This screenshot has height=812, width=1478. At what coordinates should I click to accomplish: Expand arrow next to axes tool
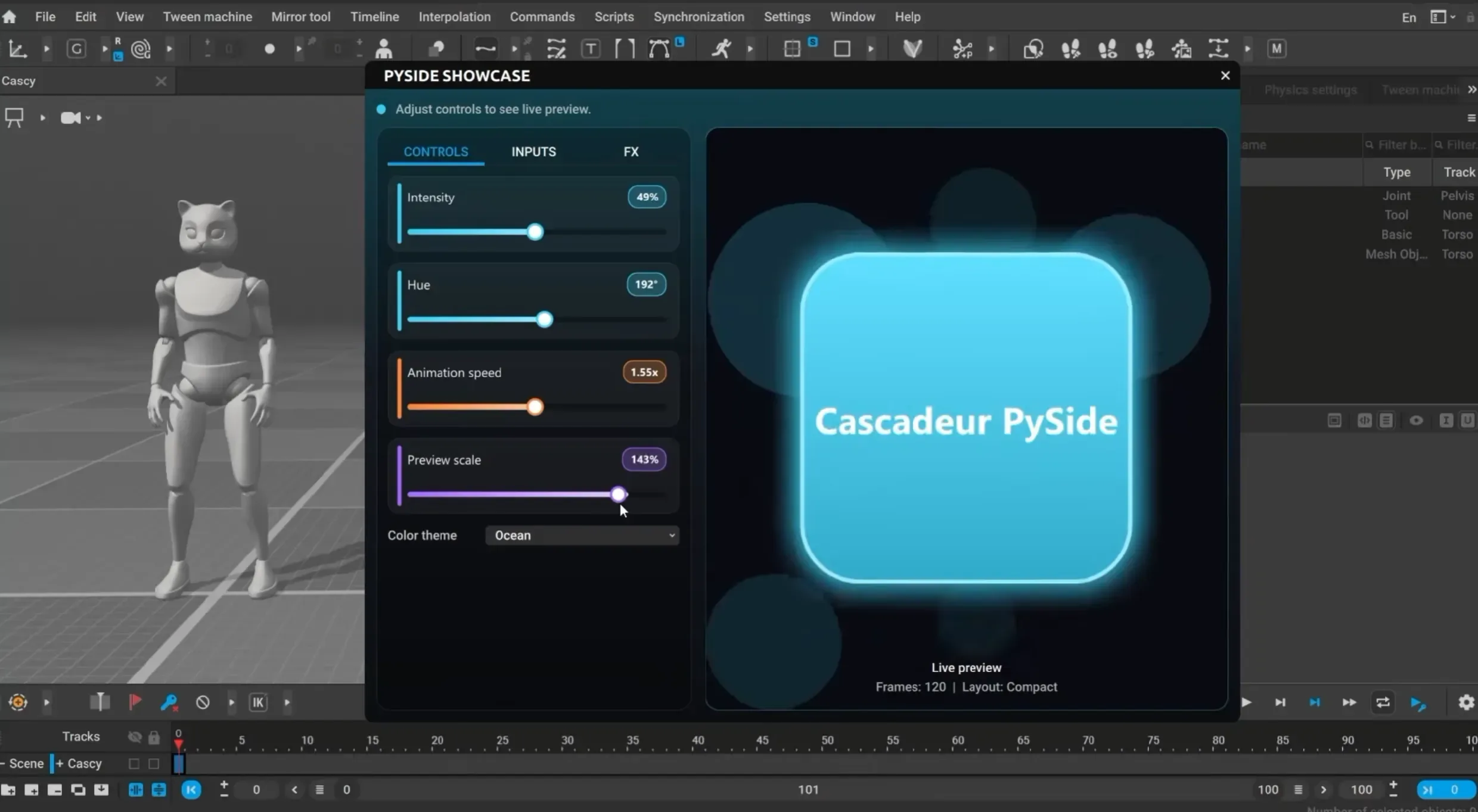(46, 49)
